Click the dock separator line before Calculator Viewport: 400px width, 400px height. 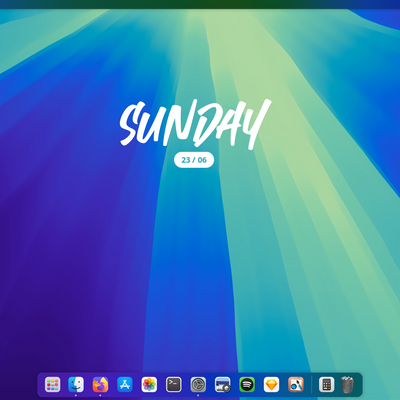point(311,385)
